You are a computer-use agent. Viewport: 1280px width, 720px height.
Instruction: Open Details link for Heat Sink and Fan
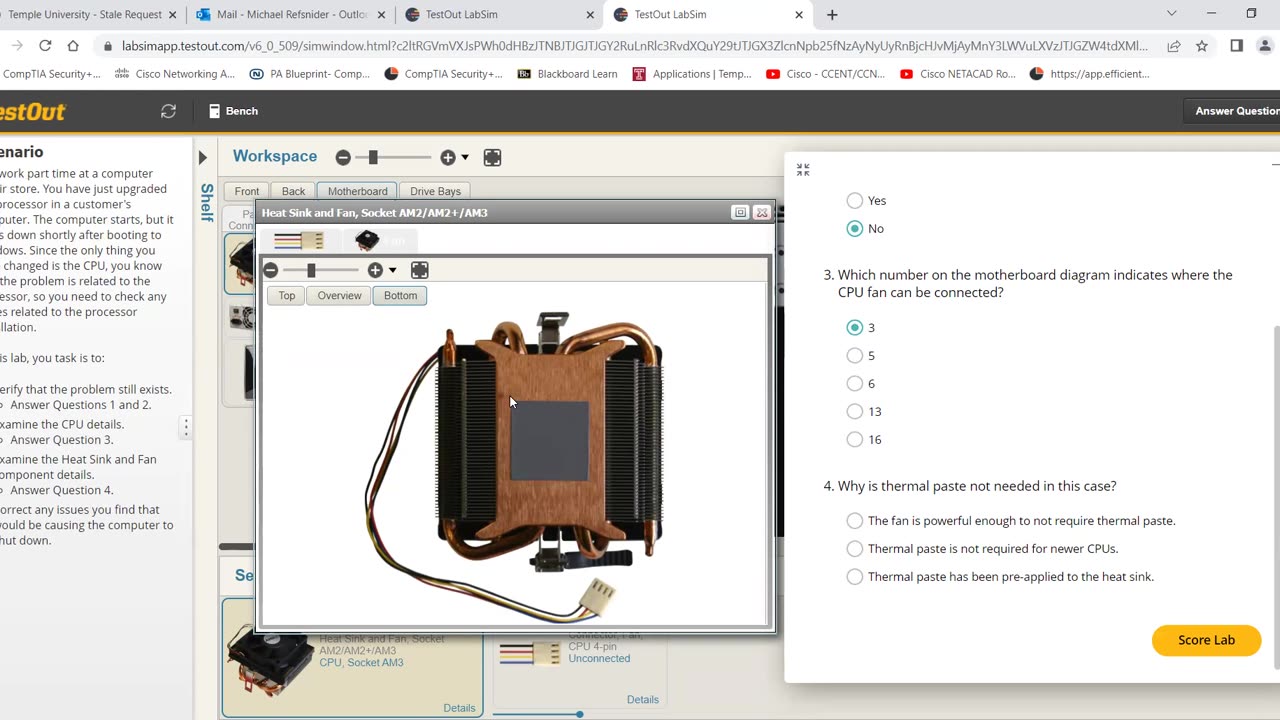[x=459, y=708]
